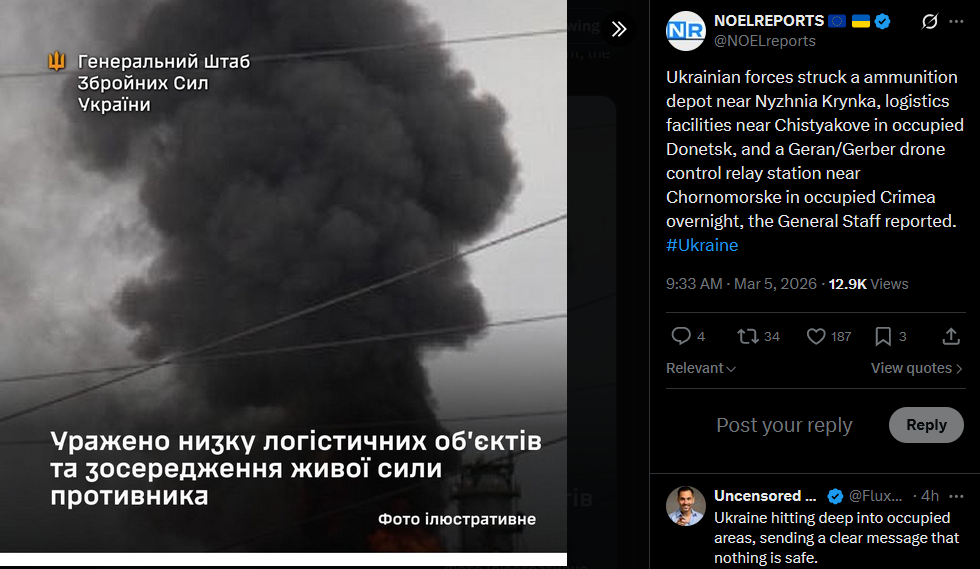Open the Uncensored commenter's avatar
This screenshot has width=980, height=569.
pos(686,506)
